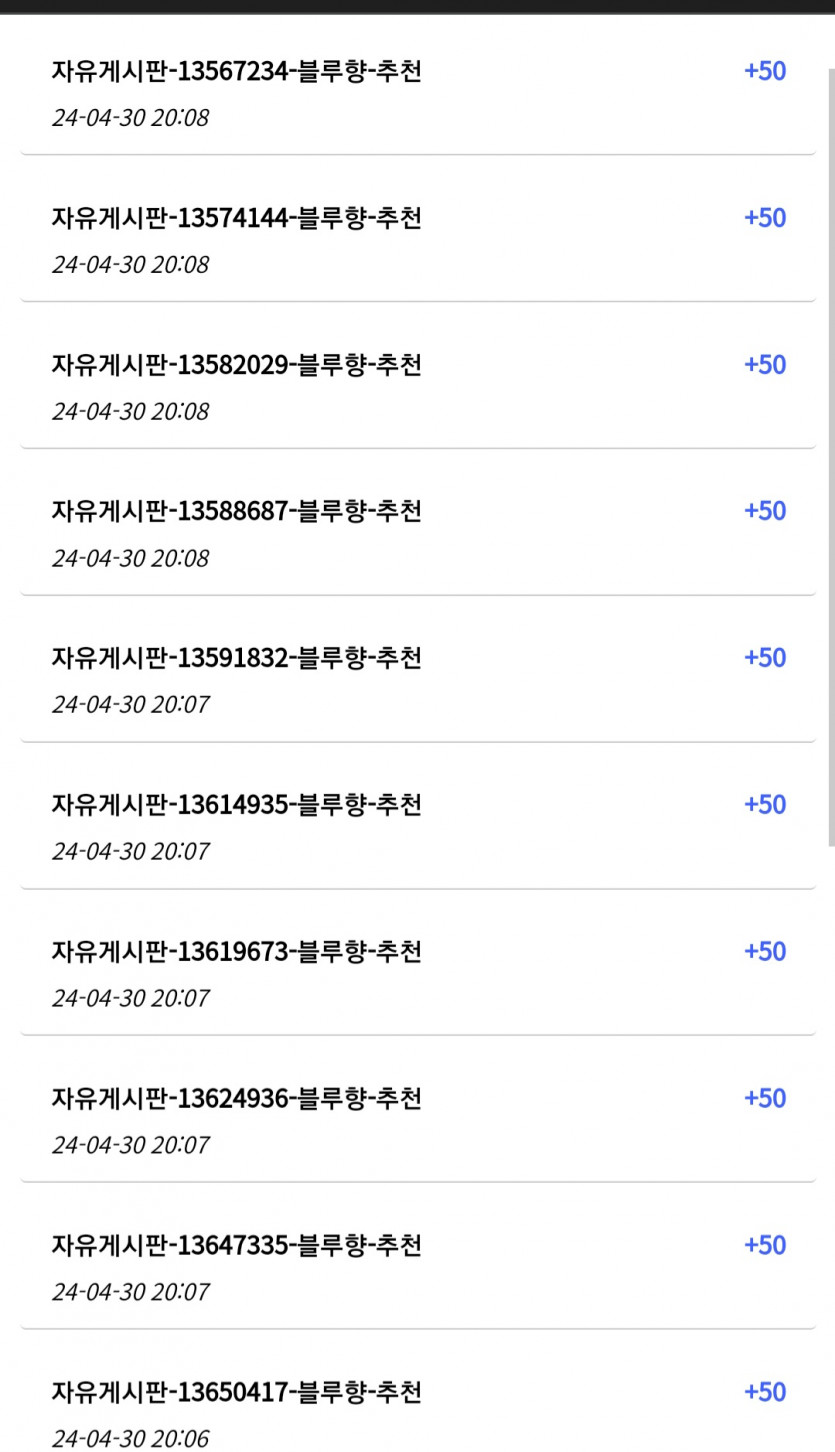Select the 13582029 recommendation entry

pyautogui.click(x=236, y=365)
